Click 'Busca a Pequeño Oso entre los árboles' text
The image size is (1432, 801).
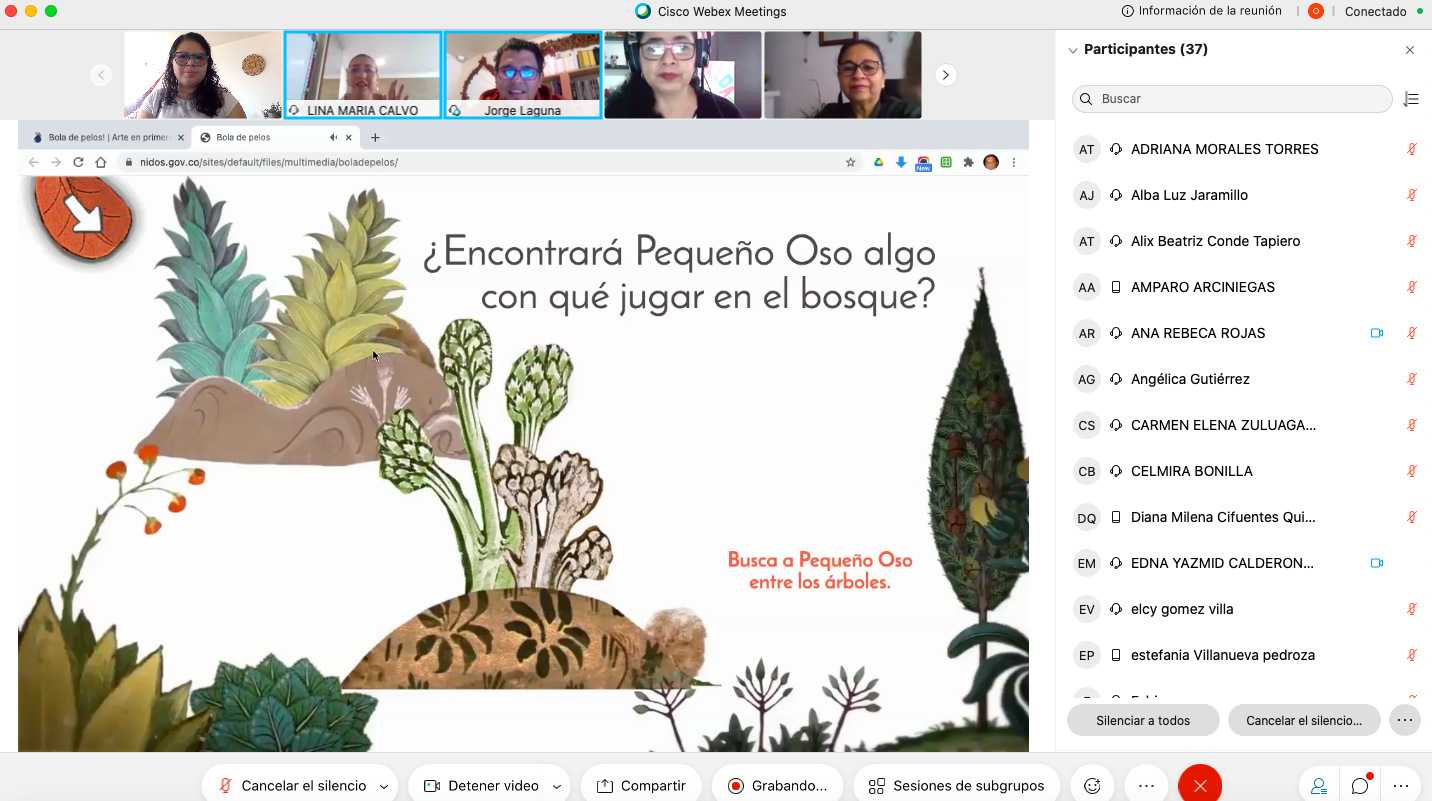click(x=820, y=570)
